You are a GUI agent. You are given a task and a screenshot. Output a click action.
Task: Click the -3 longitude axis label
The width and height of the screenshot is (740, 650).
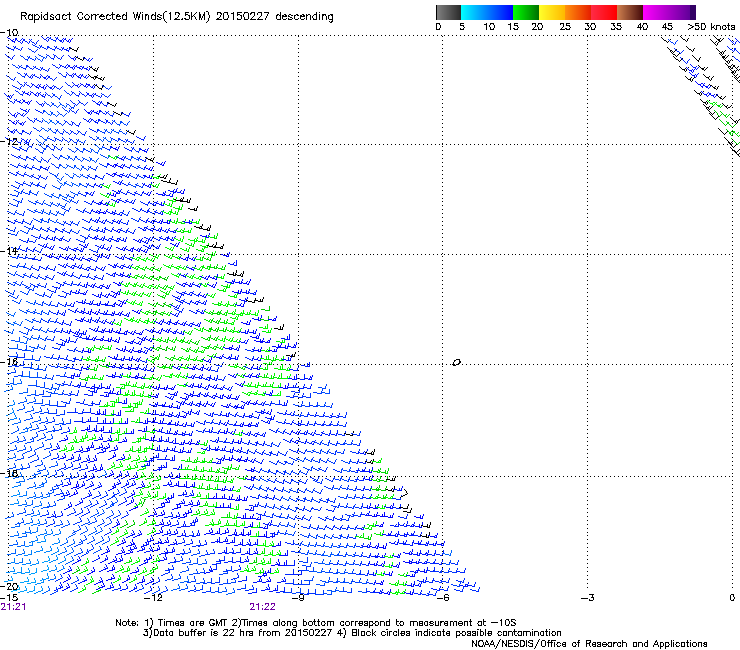(x=588, y=598)
